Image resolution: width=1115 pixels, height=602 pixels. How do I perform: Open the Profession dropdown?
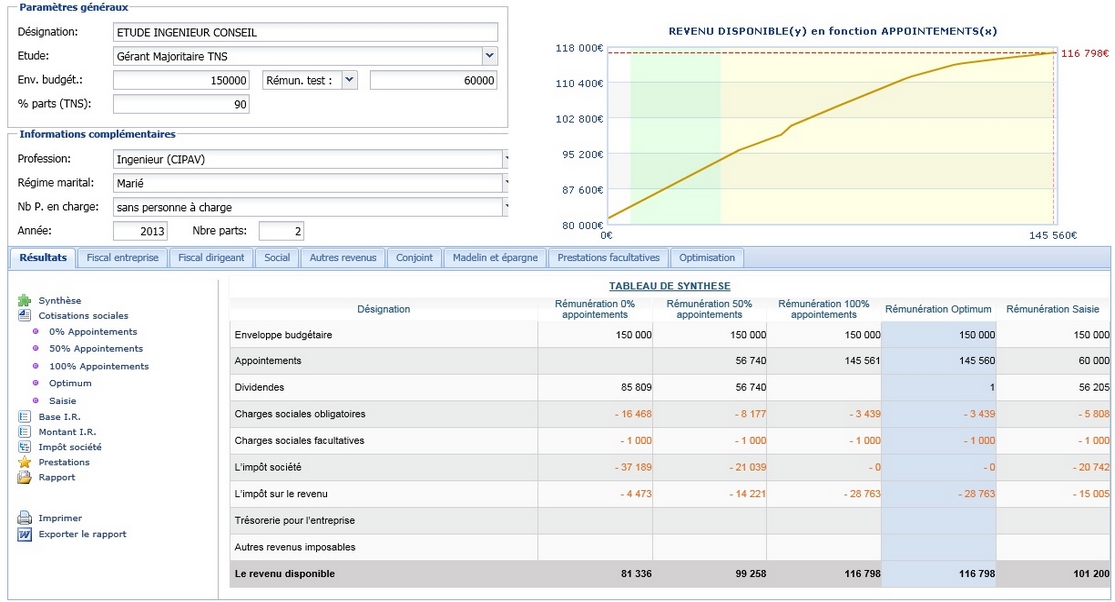tap(505, 159)
